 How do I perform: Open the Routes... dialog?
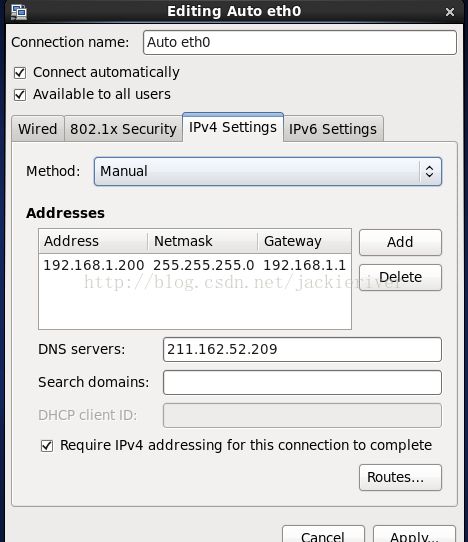click(x=400, y=477)
